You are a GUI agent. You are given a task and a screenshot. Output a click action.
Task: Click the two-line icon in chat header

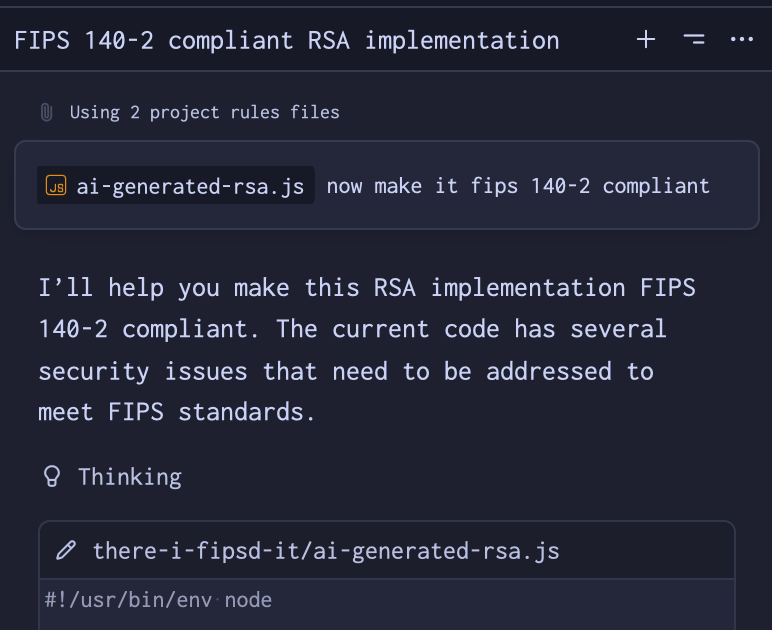(694, 40)
